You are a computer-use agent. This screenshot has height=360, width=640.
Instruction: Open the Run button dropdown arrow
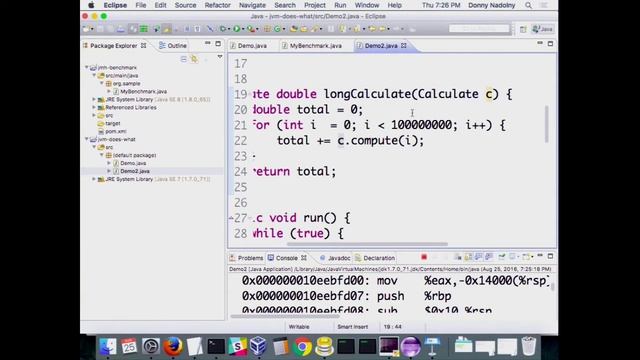point(243,29)
